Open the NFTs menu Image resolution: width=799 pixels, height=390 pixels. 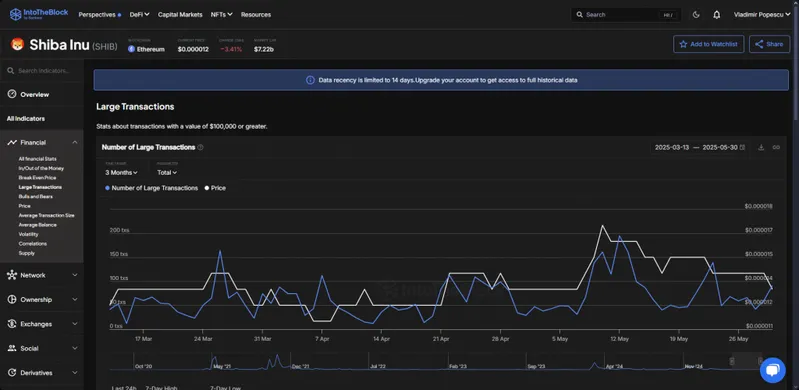(x=222, y=15)
